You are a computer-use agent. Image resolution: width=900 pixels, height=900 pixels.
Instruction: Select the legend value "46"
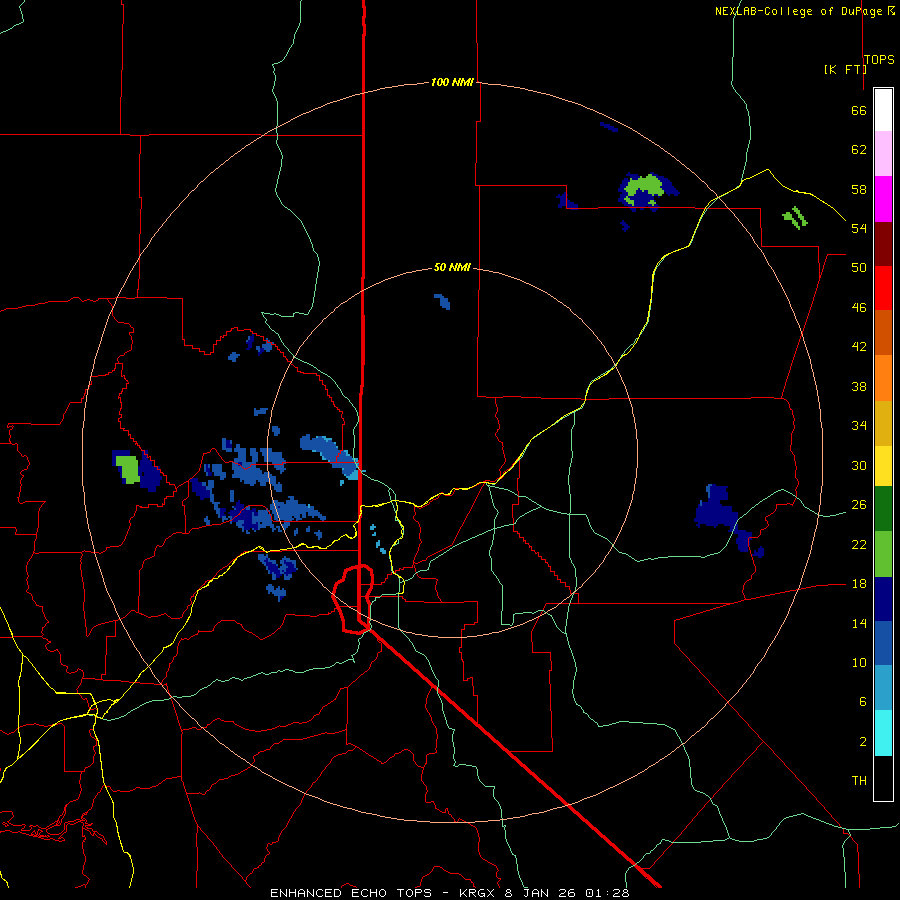tap(859, 307)
